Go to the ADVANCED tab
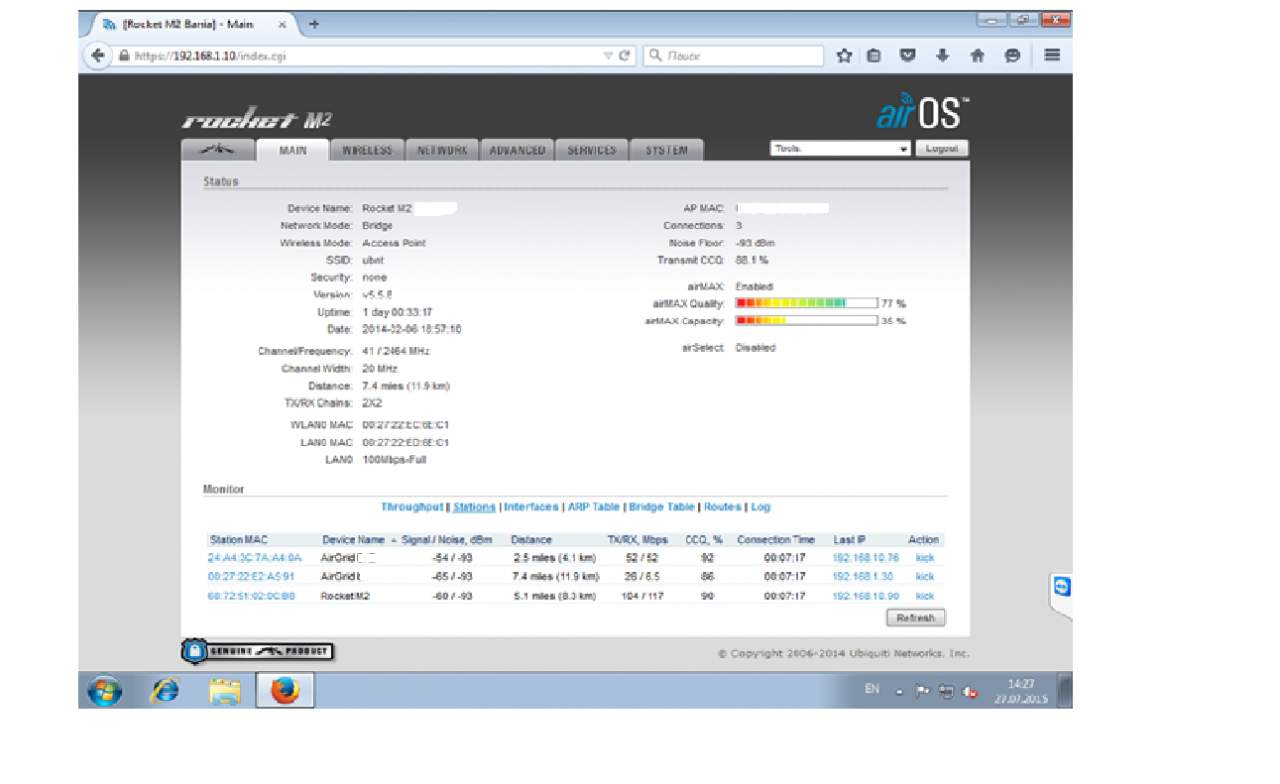The image size is (1280, 784). 517,150
